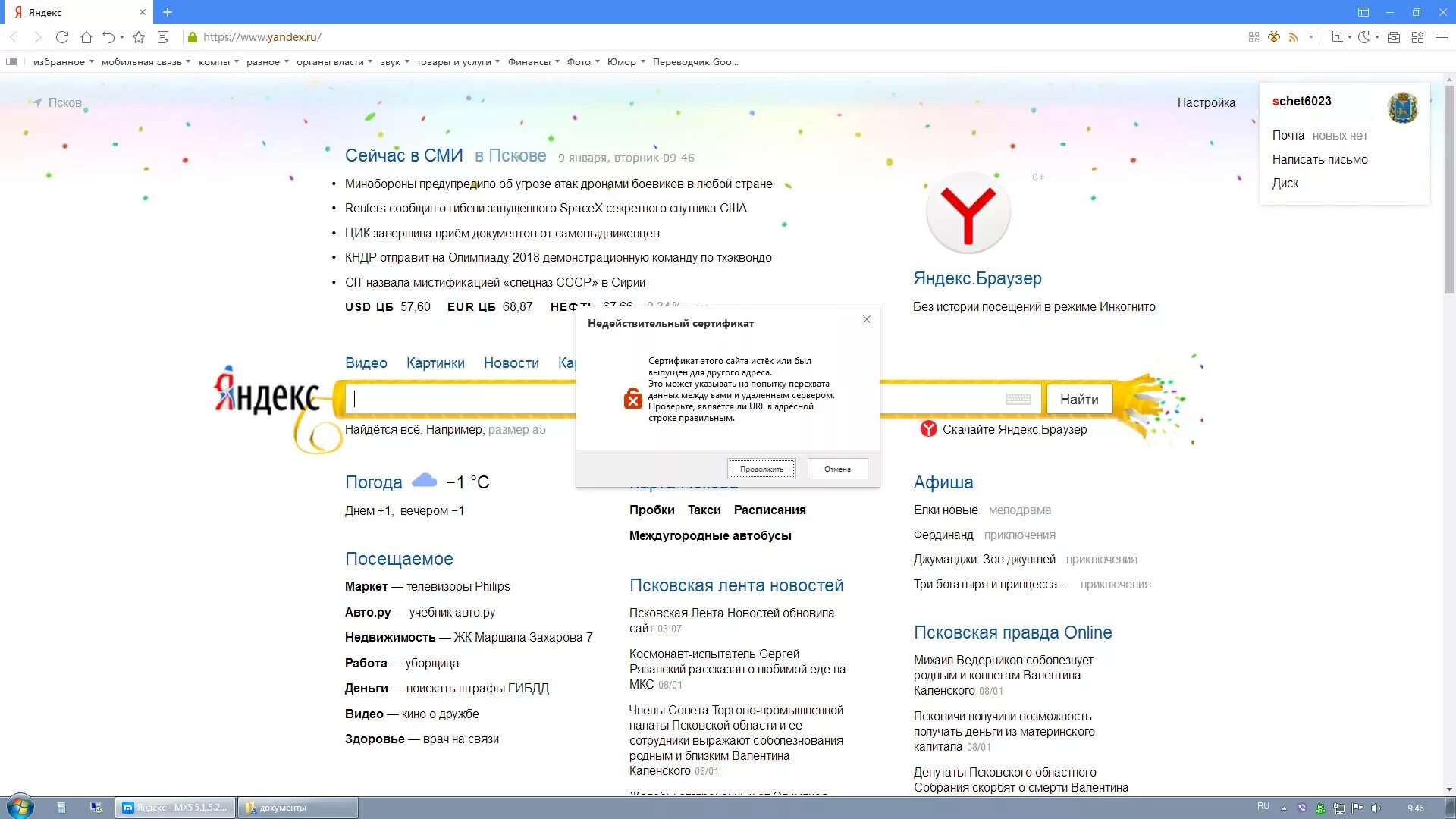
Task: Open the orange RSS feed icon
Action: (1294, 37)
